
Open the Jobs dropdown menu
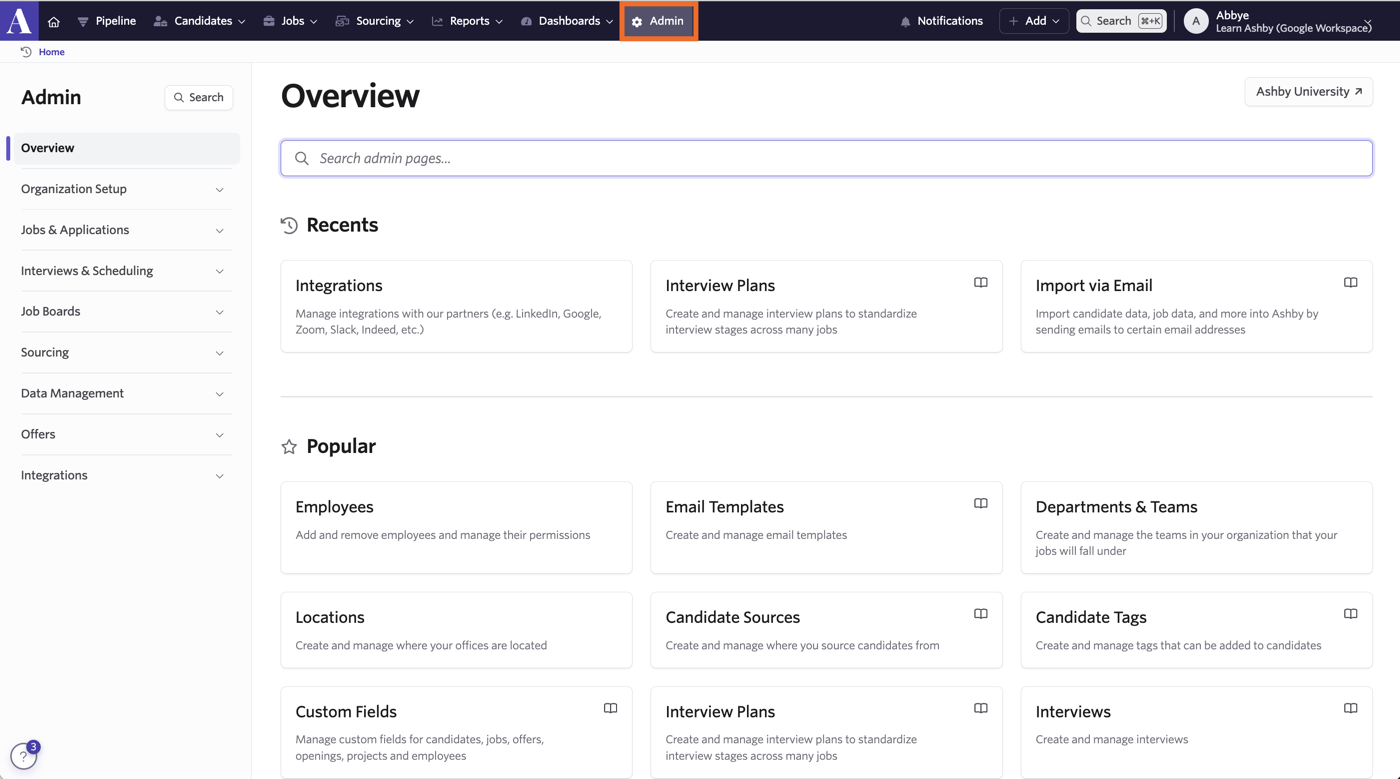pos(290,21)
